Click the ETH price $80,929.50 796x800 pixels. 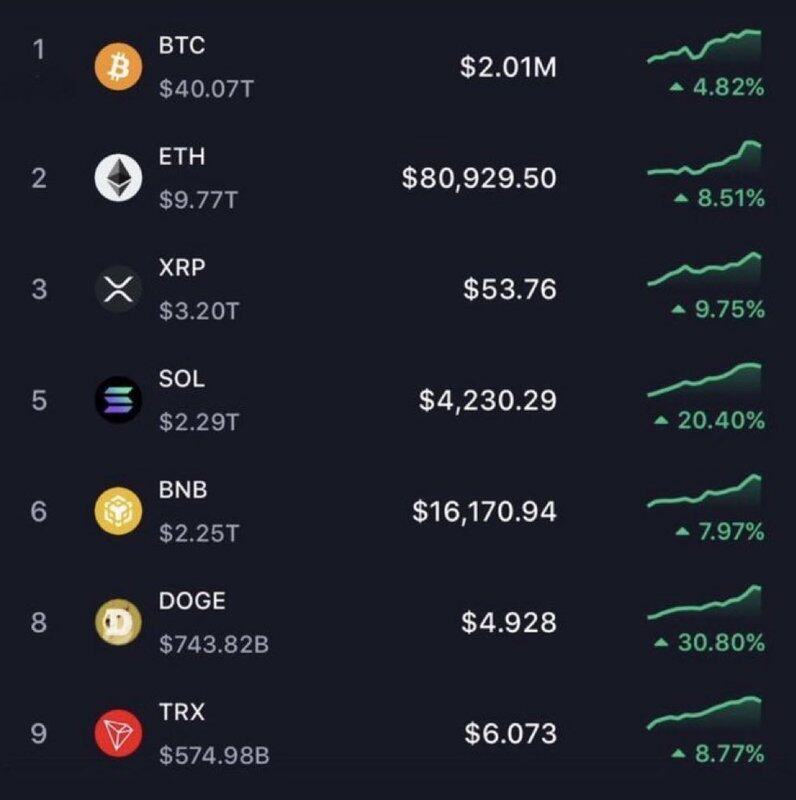tap(478, 179)
